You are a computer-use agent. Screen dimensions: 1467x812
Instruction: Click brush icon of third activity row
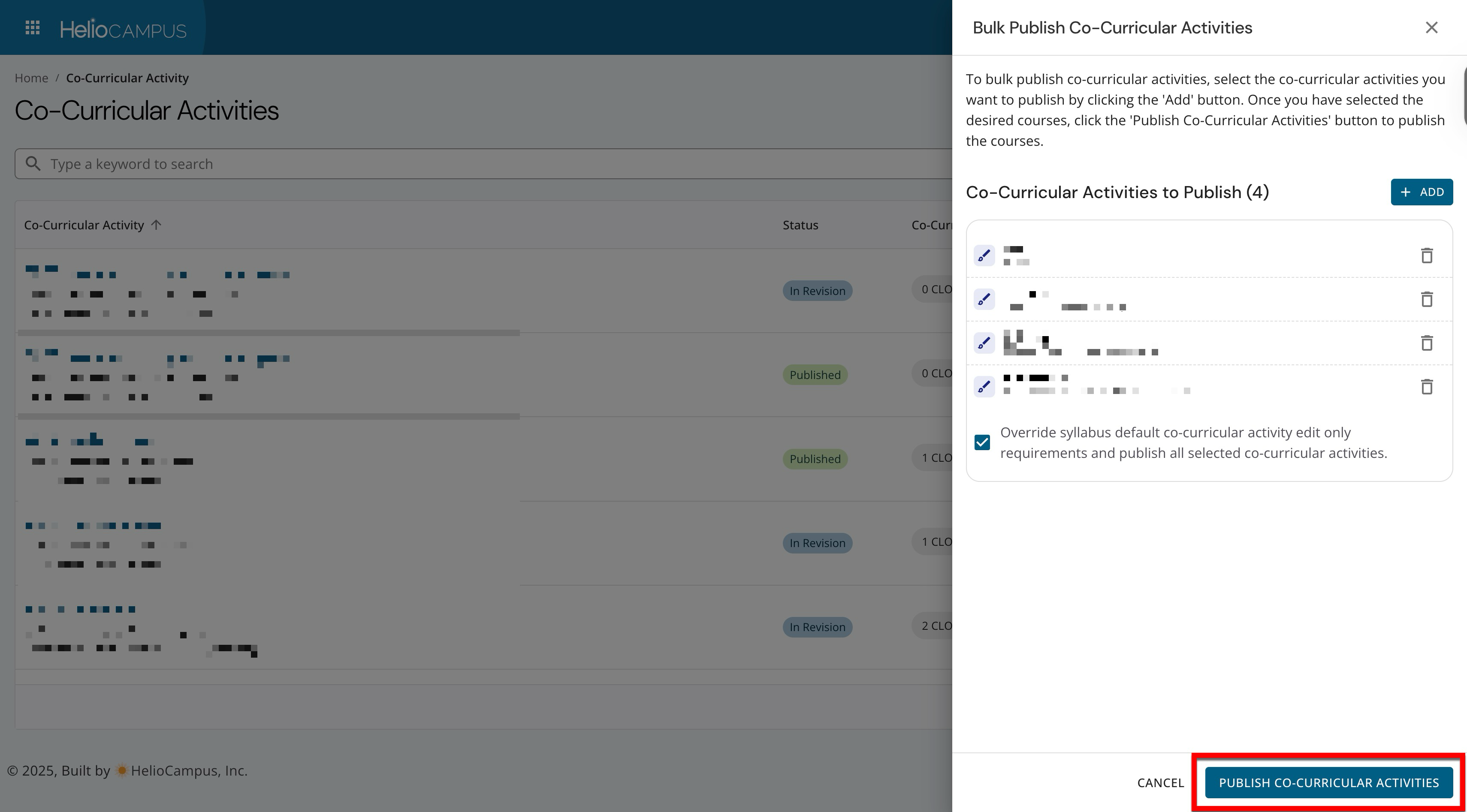(x=984, y=343)
